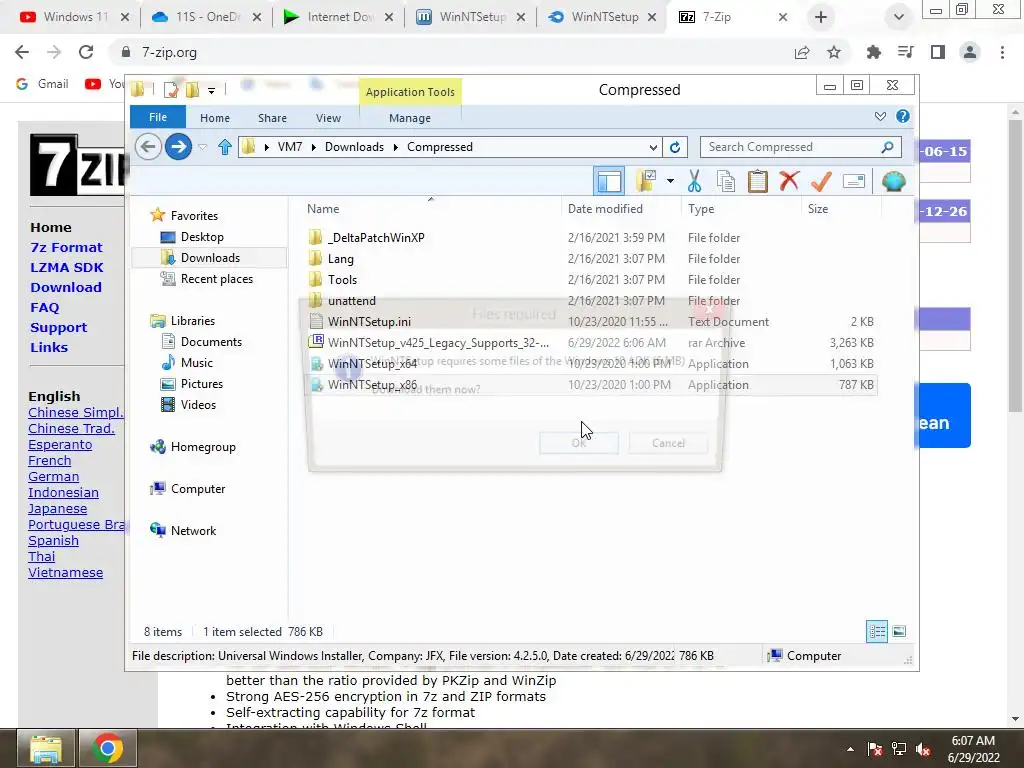Open the taskbar clock showing 6:07 AM
1024x768 pixels.
click(x=973, y=749)
